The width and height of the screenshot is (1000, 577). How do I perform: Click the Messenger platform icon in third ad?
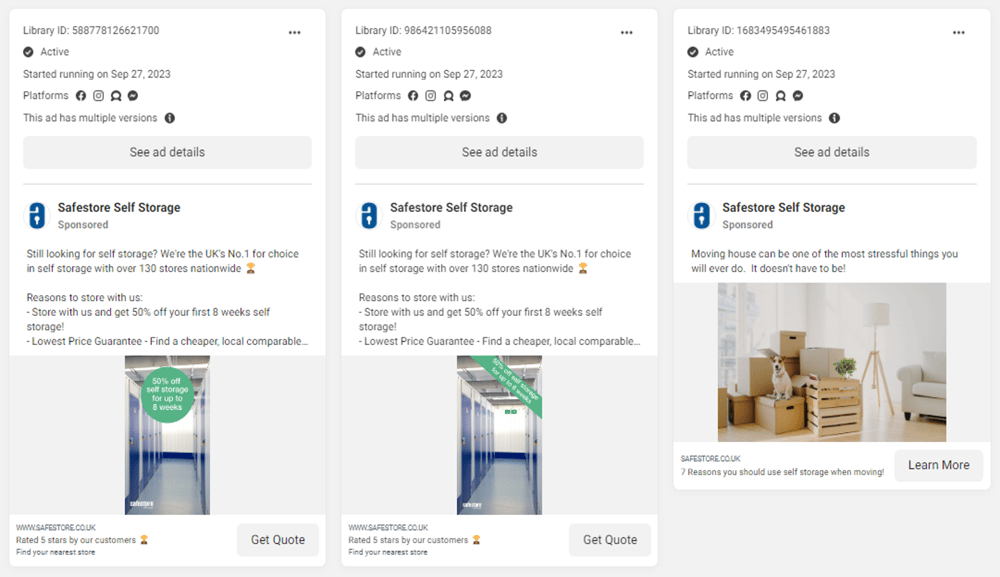click(798, 96)
